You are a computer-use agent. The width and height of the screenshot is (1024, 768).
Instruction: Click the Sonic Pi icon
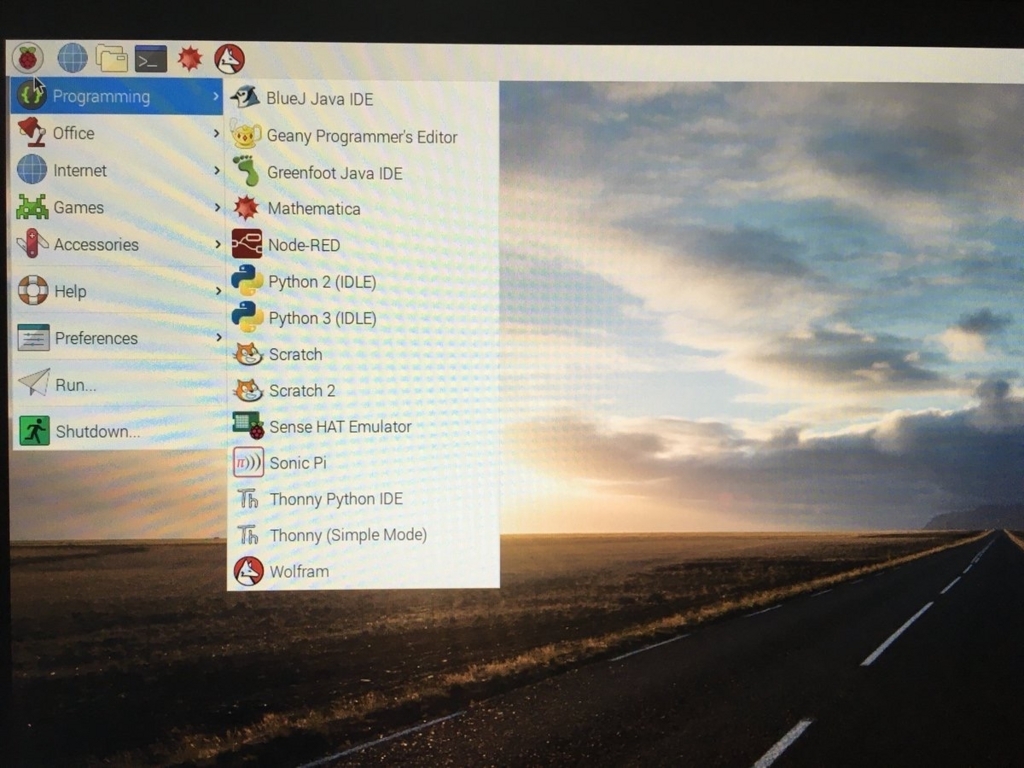tap(248, 462)
